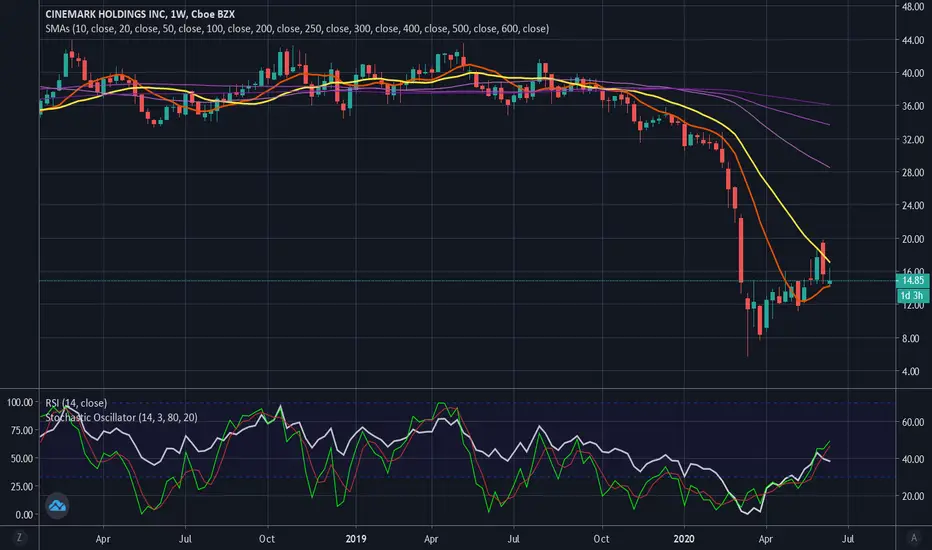Select the SMAs indicator legend
This screenshot has height=550, width=932.
(297, 29)
